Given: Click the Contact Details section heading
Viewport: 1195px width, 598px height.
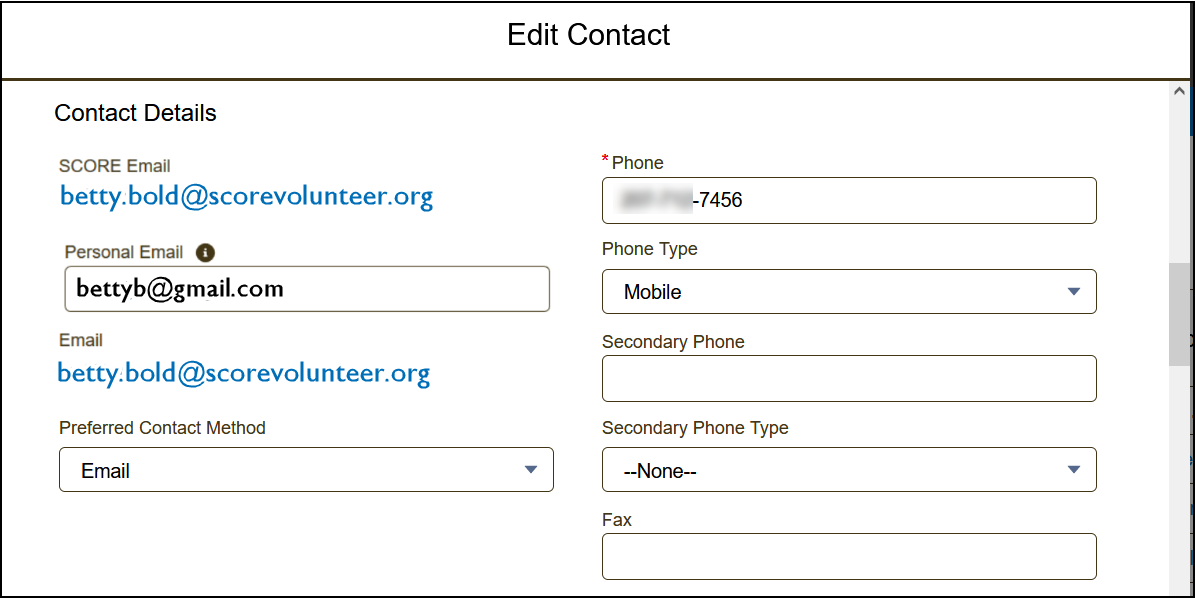Looking at the screenshot, I should tap(135, 113).
